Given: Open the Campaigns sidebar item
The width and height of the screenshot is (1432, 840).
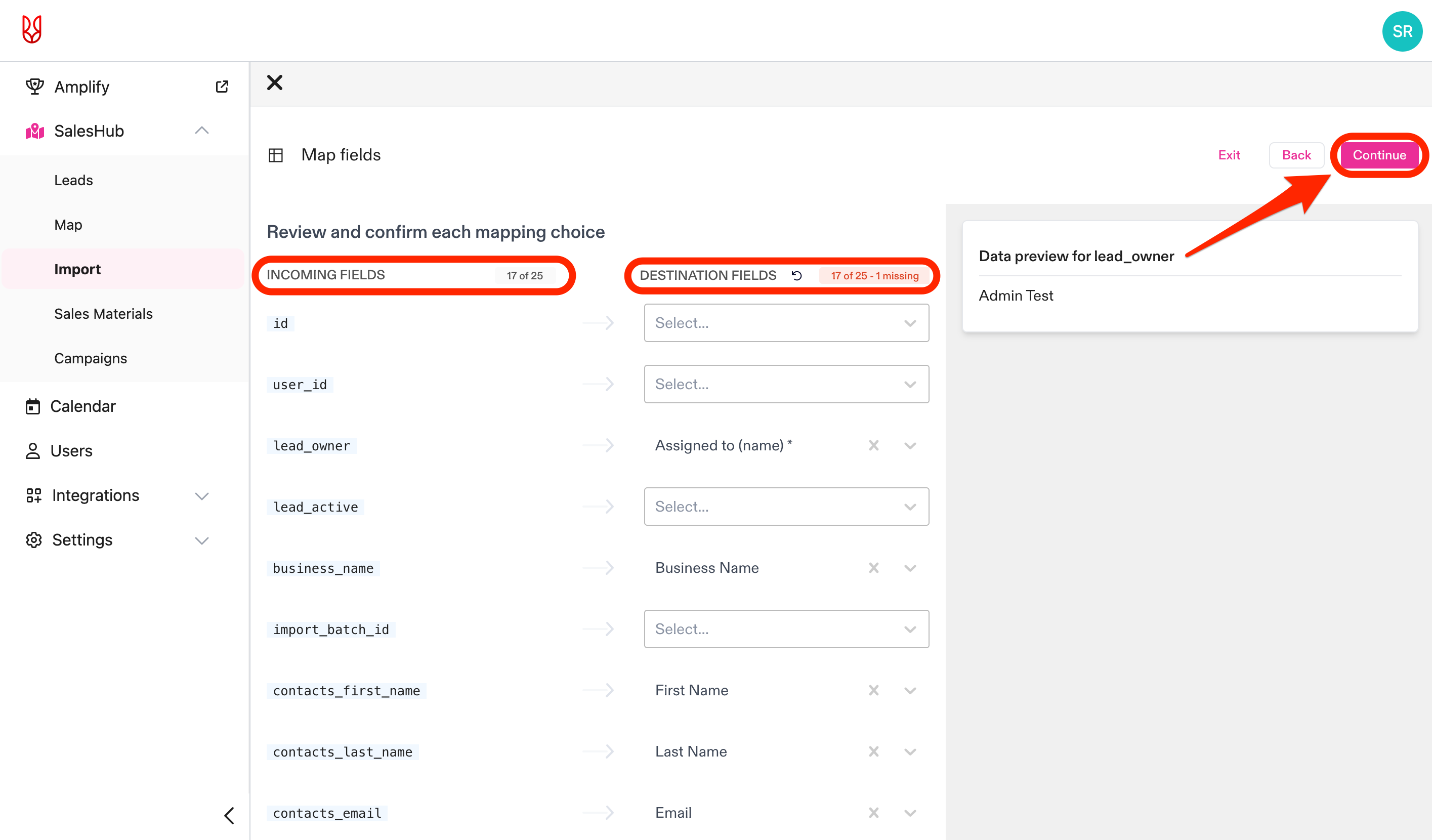Looking at the screenshot, I should pyautogui.click(x=91, y=358).
